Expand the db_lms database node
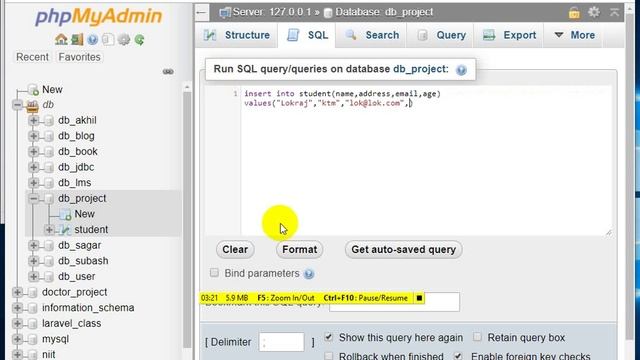Viewport: 640px width, 360px height. (33, 183)
